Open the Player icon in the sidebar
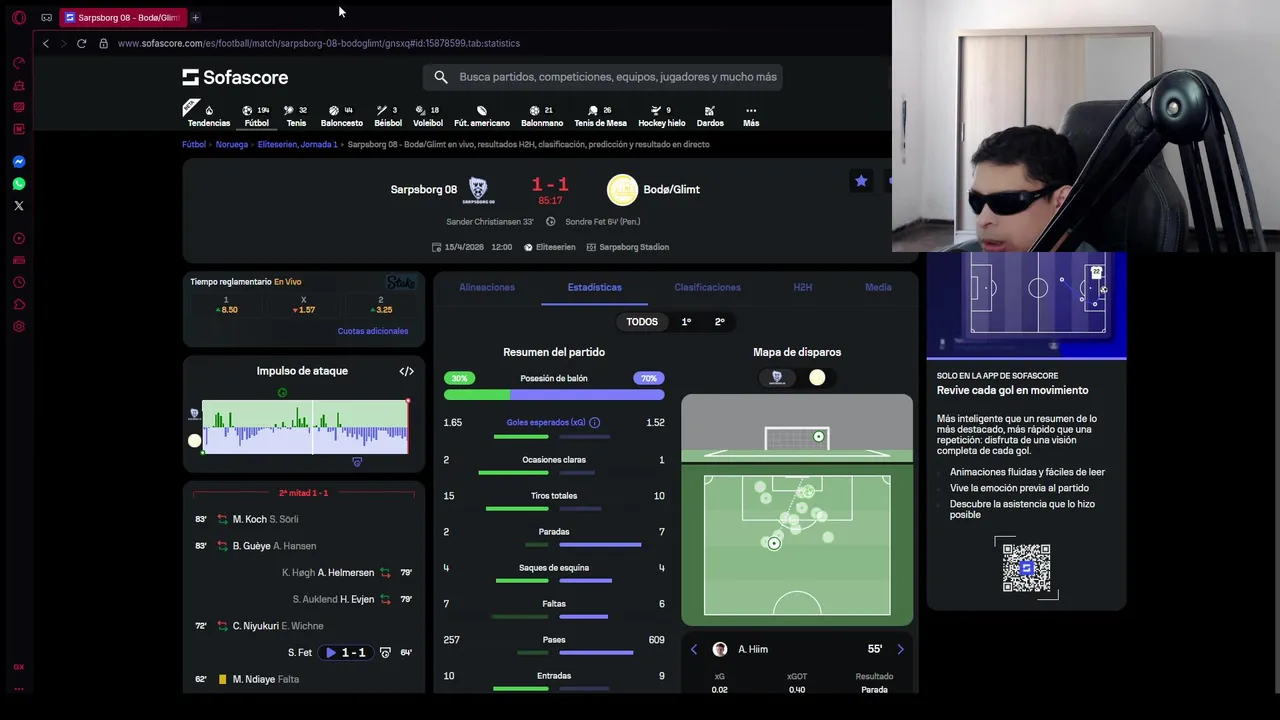This screenshot has height=720, width=1280. (18, 238)
